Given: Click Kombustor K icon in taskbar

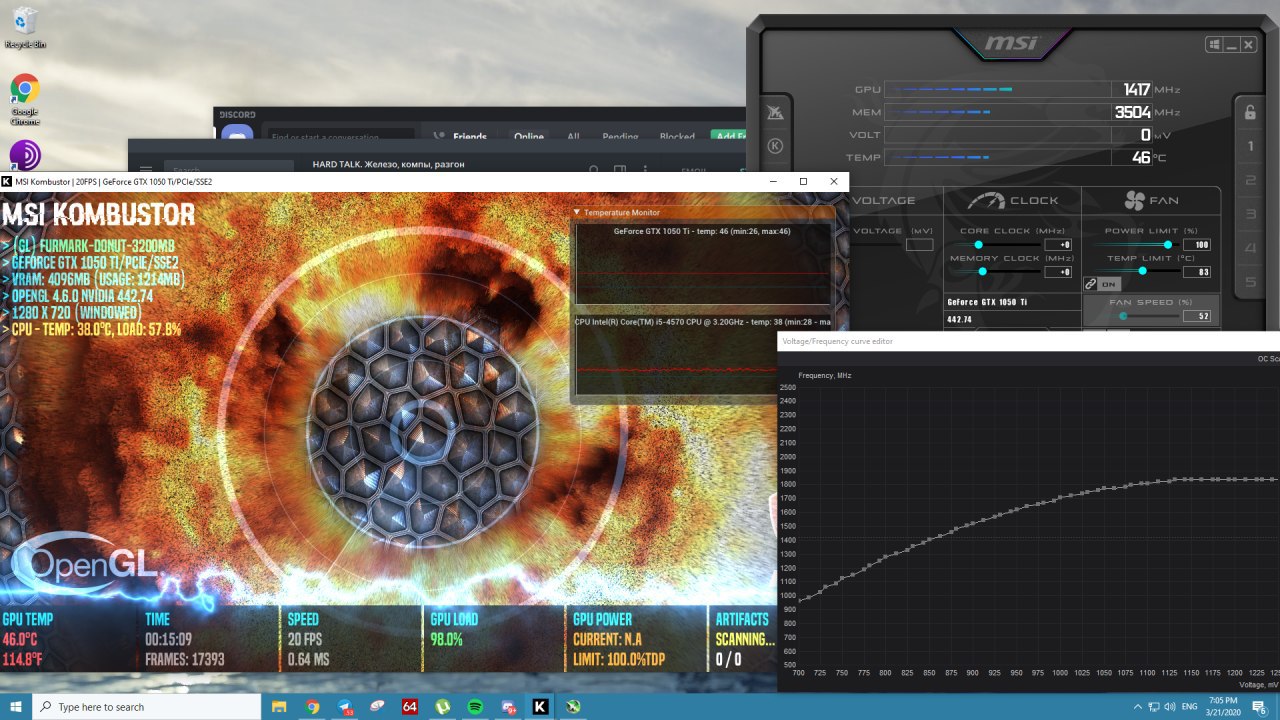Looking at the screenshot, I should click(540, 706).
